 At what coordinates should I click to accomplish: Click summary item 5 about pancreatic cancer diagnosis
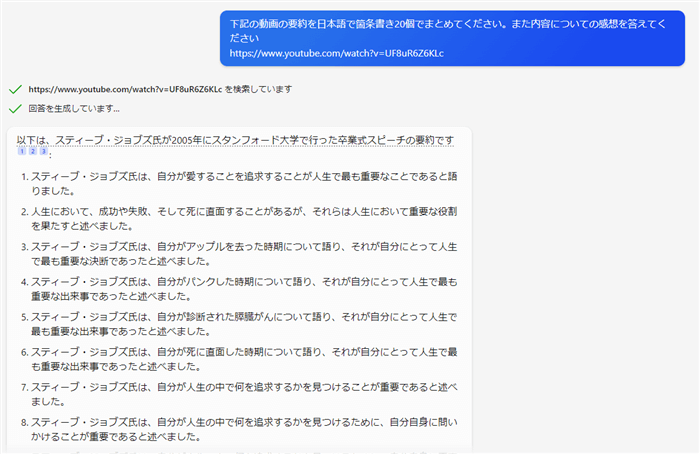pyautogui.click(x=244, y=324)
